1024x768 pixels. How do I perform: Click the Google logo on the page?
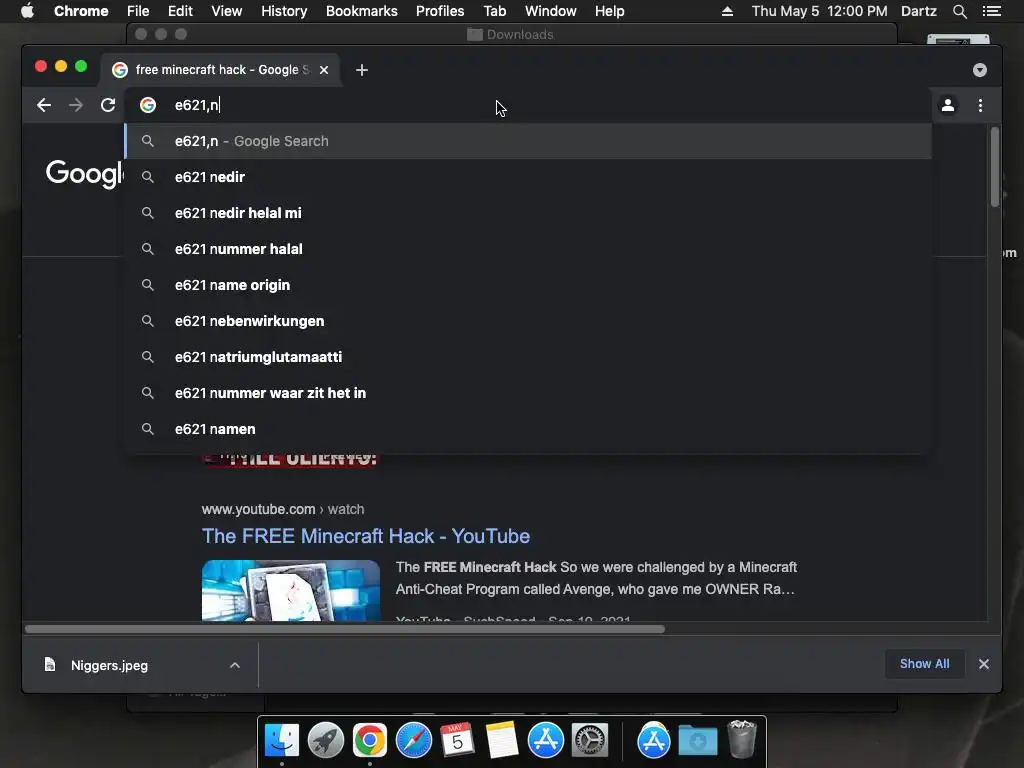(84, 174)
